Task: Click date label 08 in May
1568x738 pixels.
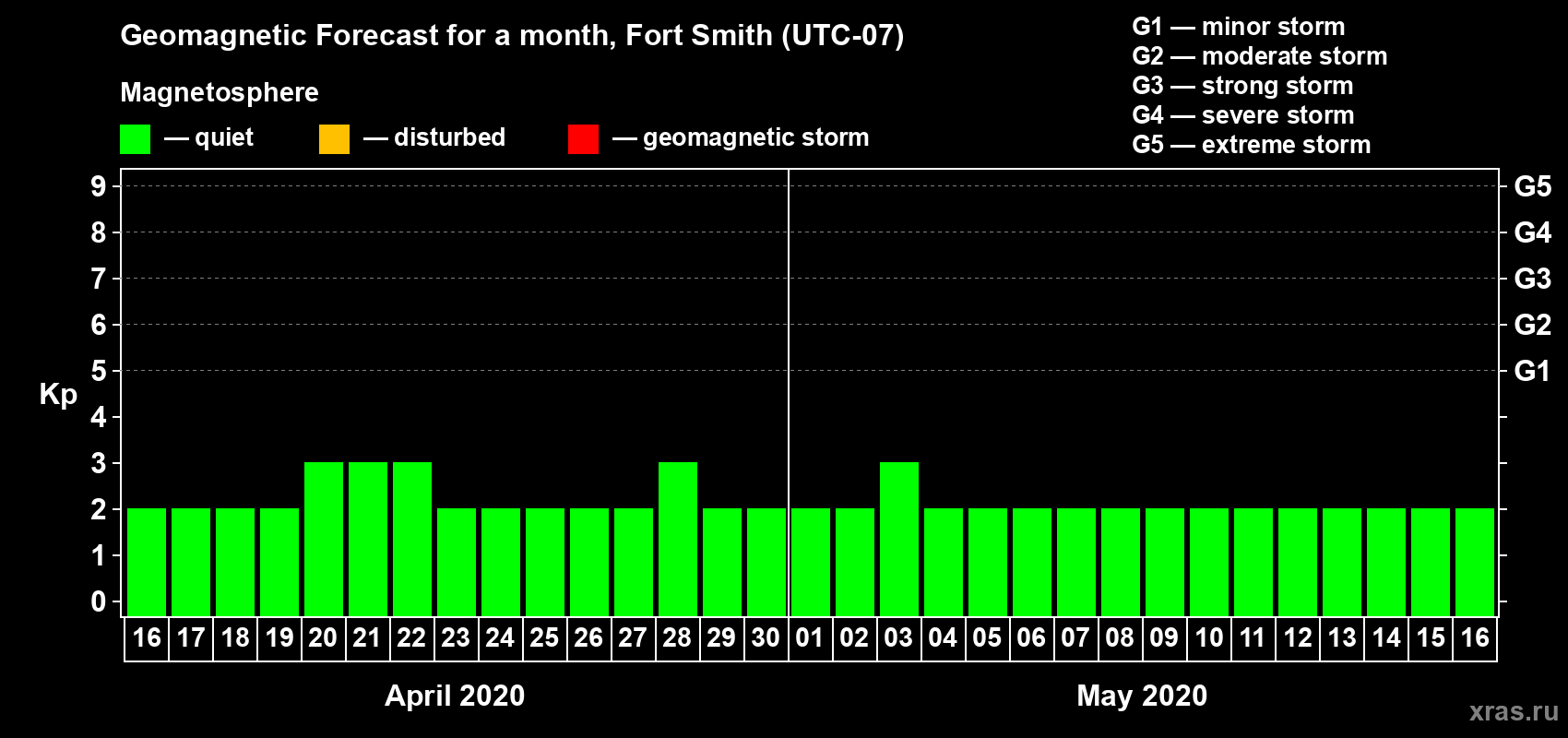Action: (1120, 637)
